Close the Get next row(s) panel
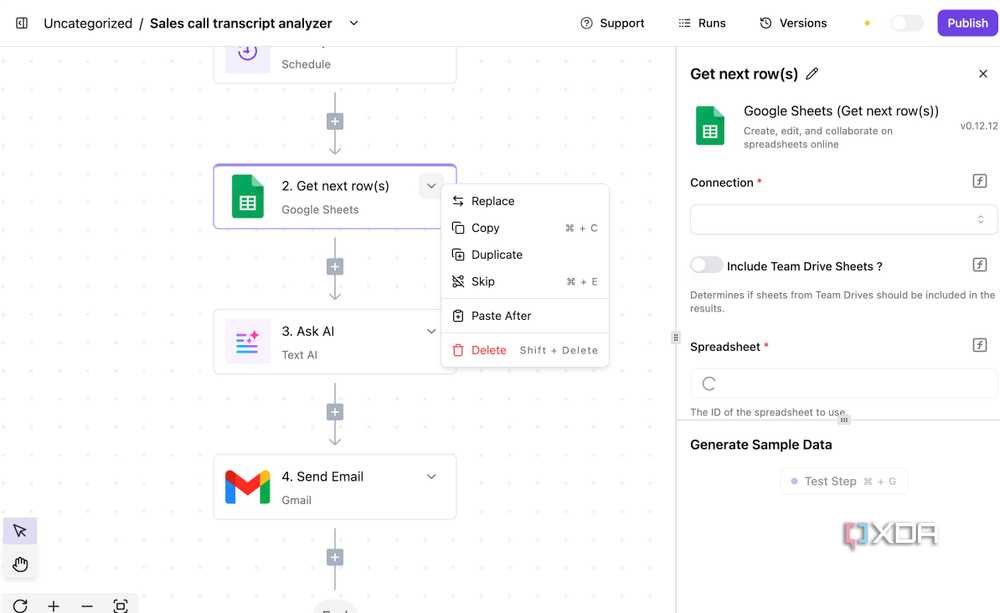 (x=983, y=74)
